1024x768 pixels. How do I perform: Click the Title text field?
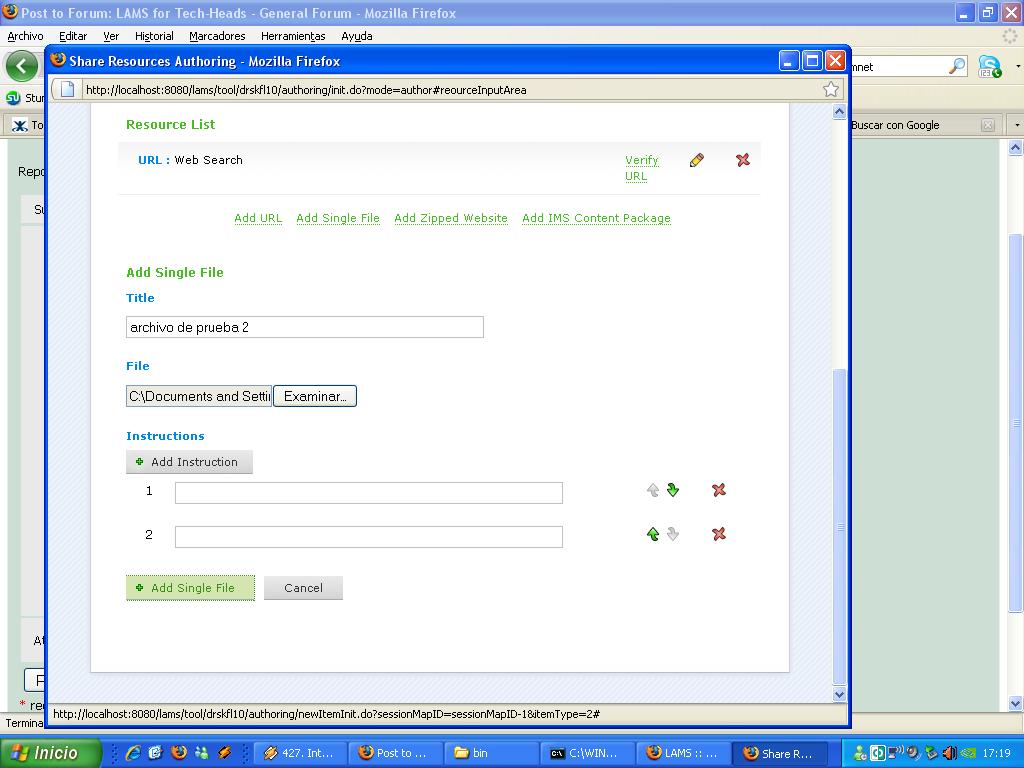(x=305, y=327)
